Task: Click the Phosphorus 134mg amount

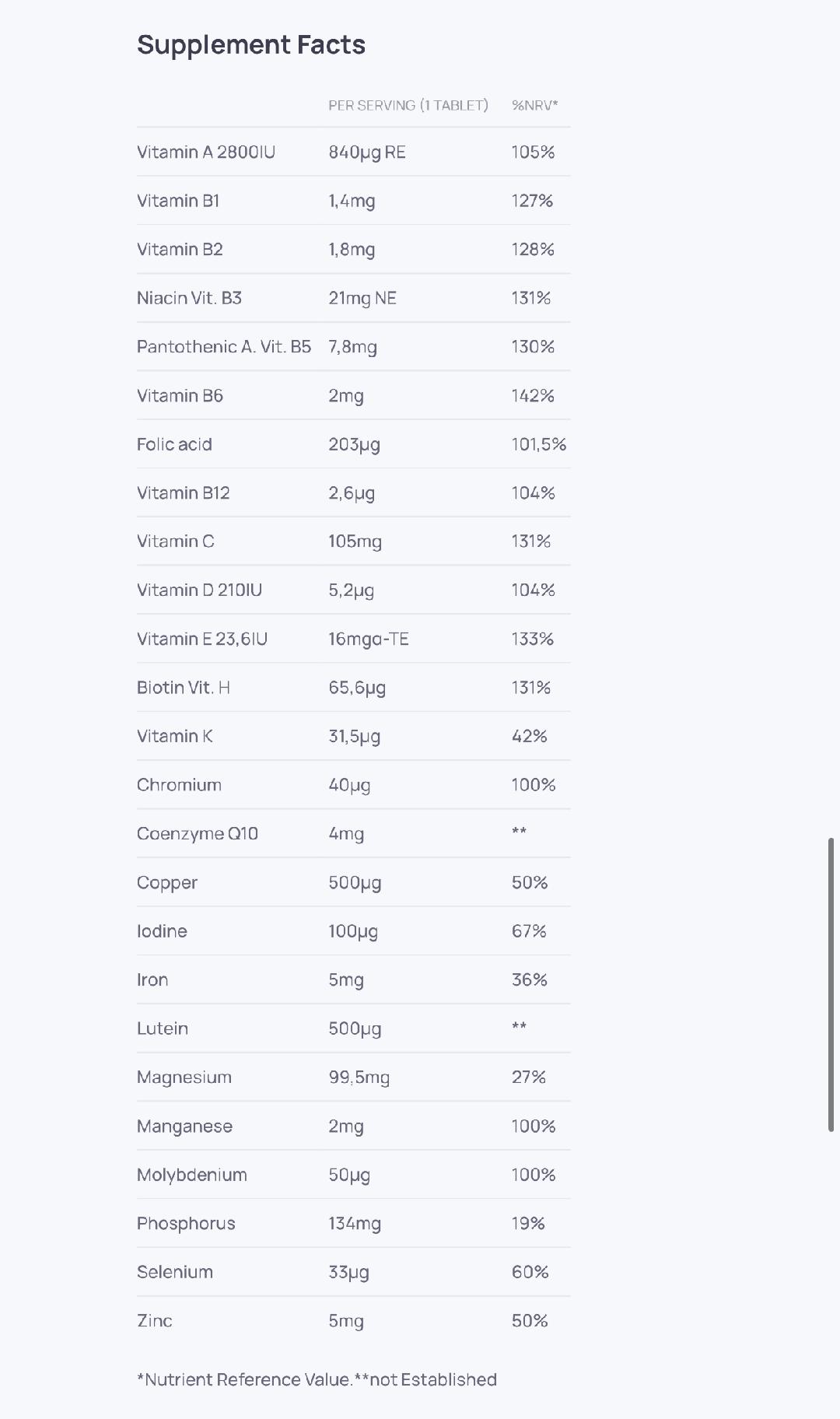Action: click(x=354, y=1224)
